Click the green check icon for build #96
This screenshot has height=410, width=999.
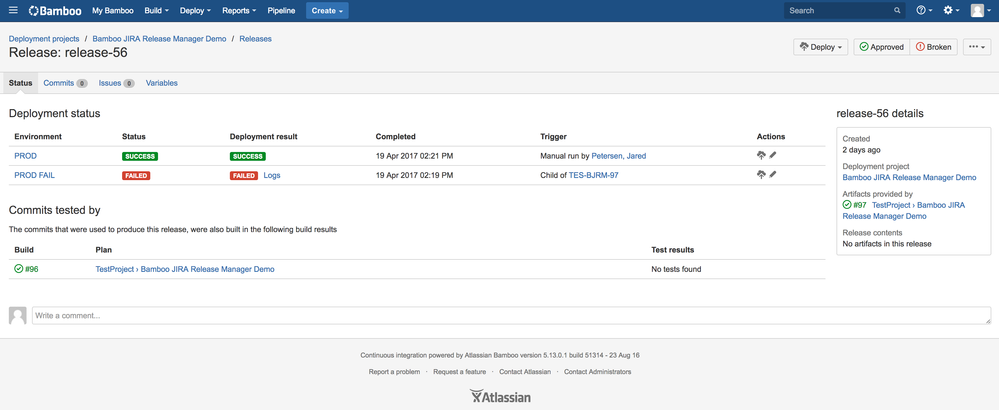[18, 269]
